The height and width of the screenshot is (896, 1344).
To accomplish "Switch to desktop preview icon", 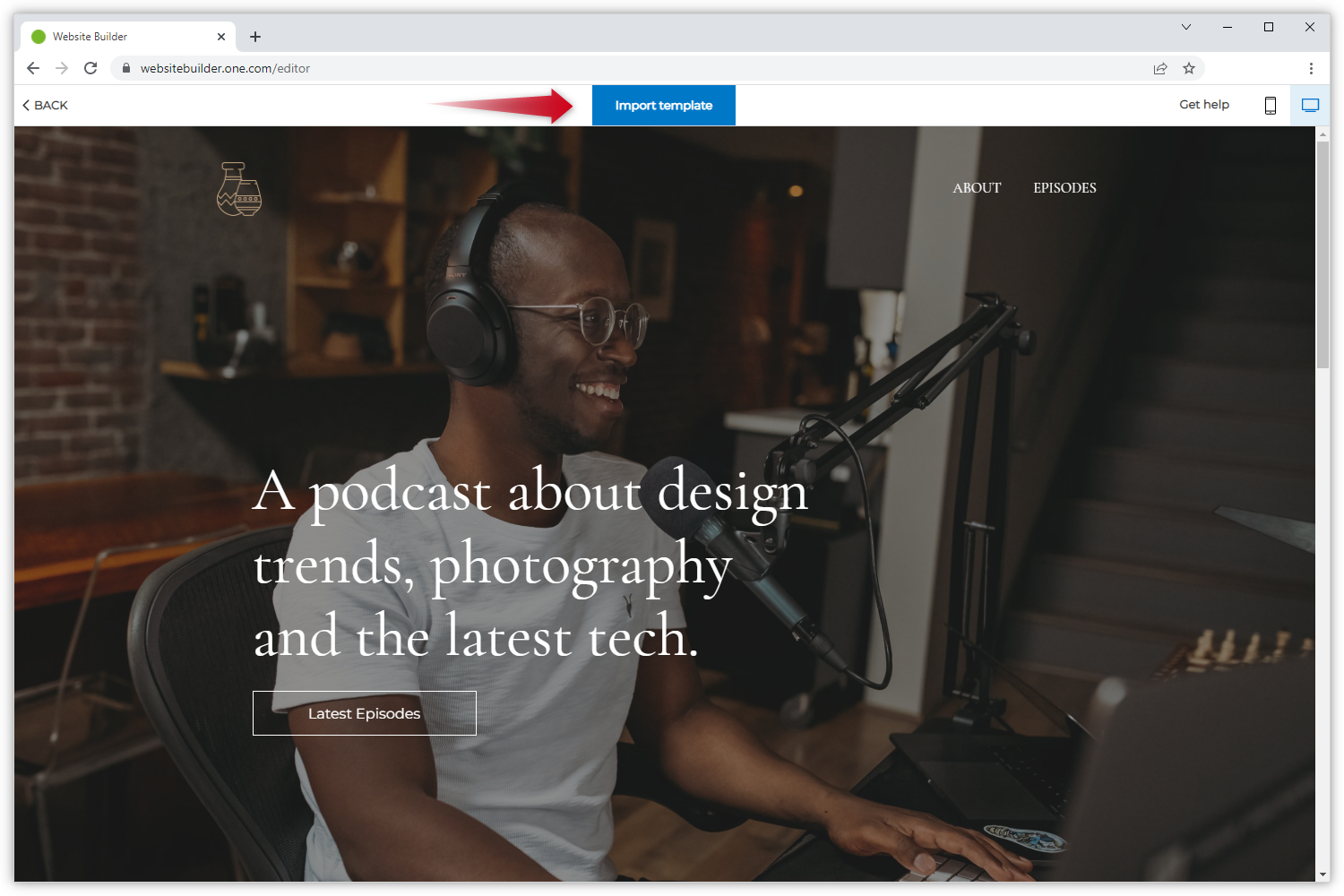I will point(1310,106).
